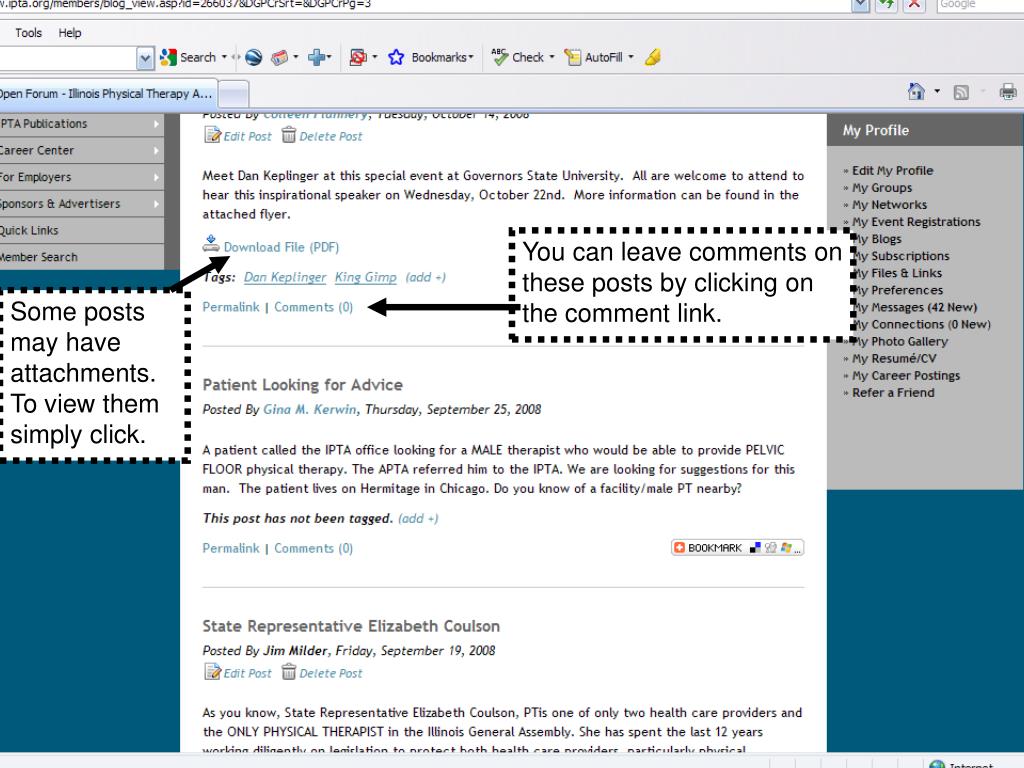Open the Career Center sidebar menu

pos(81,150)
